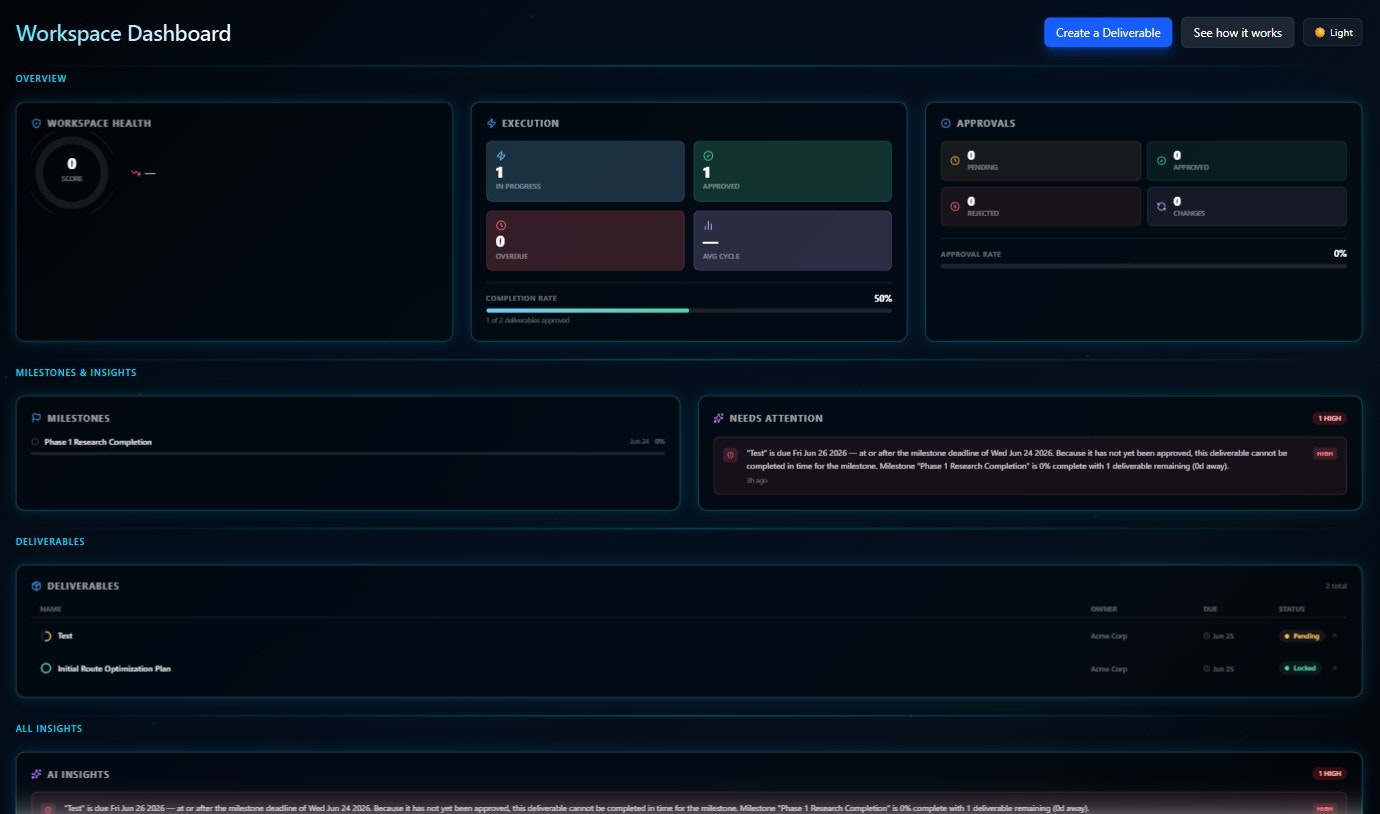Click the Name column header
1380x814 pixels.
[x=49, y=608]
